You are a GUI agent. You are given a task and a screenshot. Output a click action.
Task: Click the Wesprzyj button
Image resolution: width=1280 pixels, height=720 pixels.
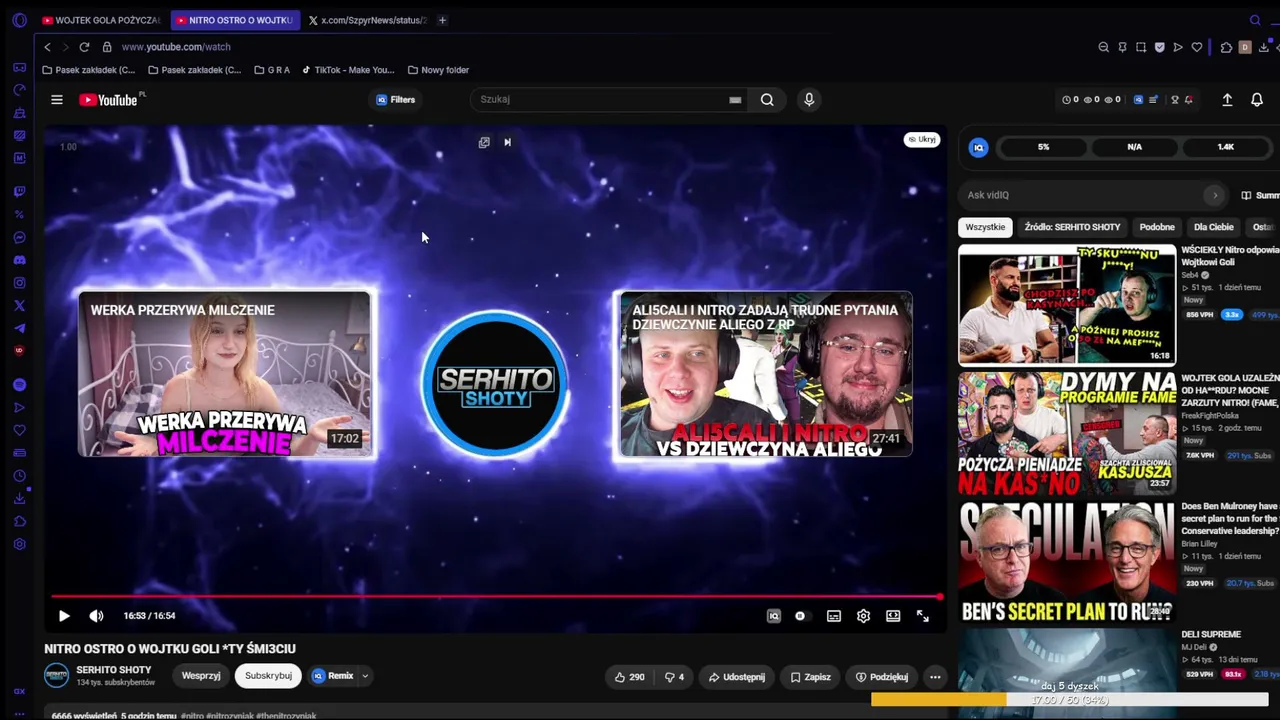[x=201, y=676]
